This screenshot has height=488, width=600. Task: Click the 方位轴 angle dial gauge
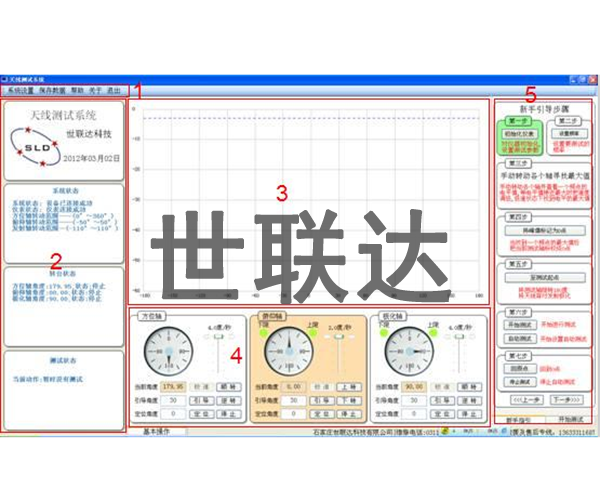[x=168, y=351]
